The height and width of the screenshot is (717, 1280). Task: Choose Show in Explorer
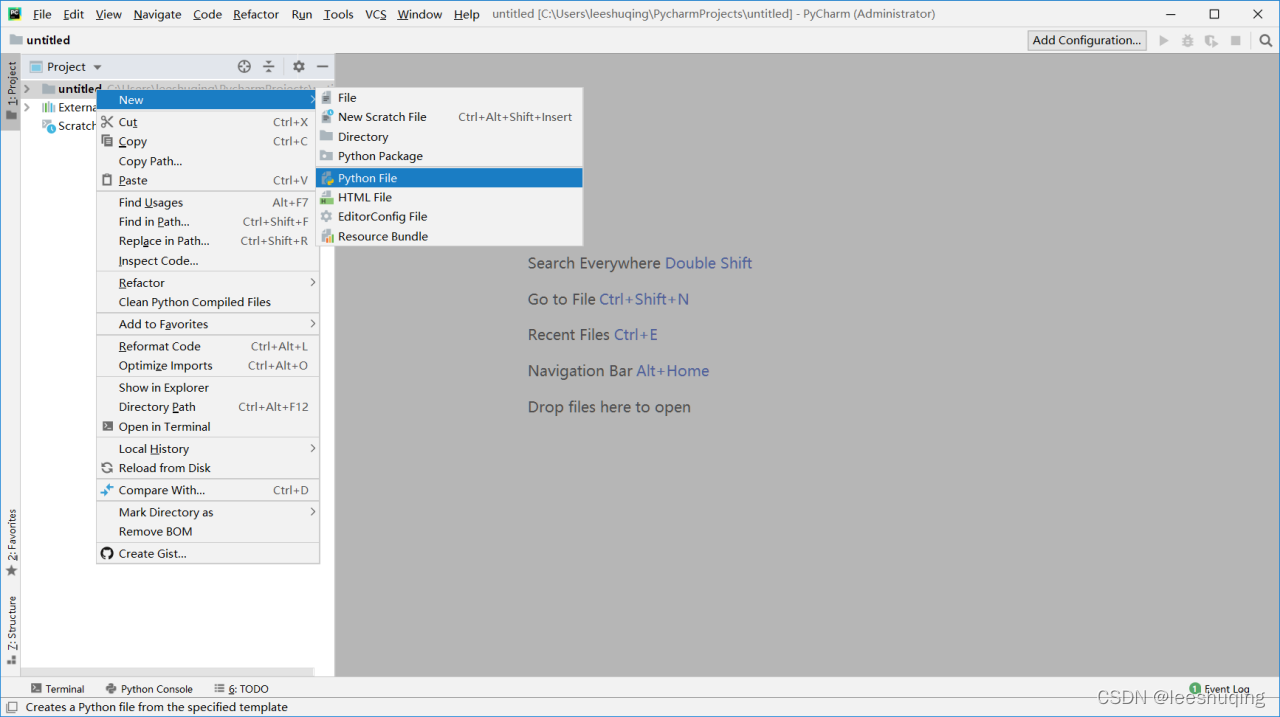pos(208,387)
